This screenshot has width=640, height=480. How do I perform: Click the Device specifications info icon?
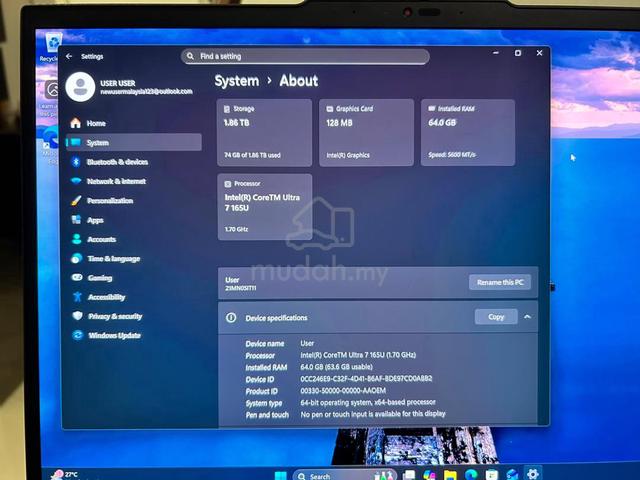pos(231,318)
